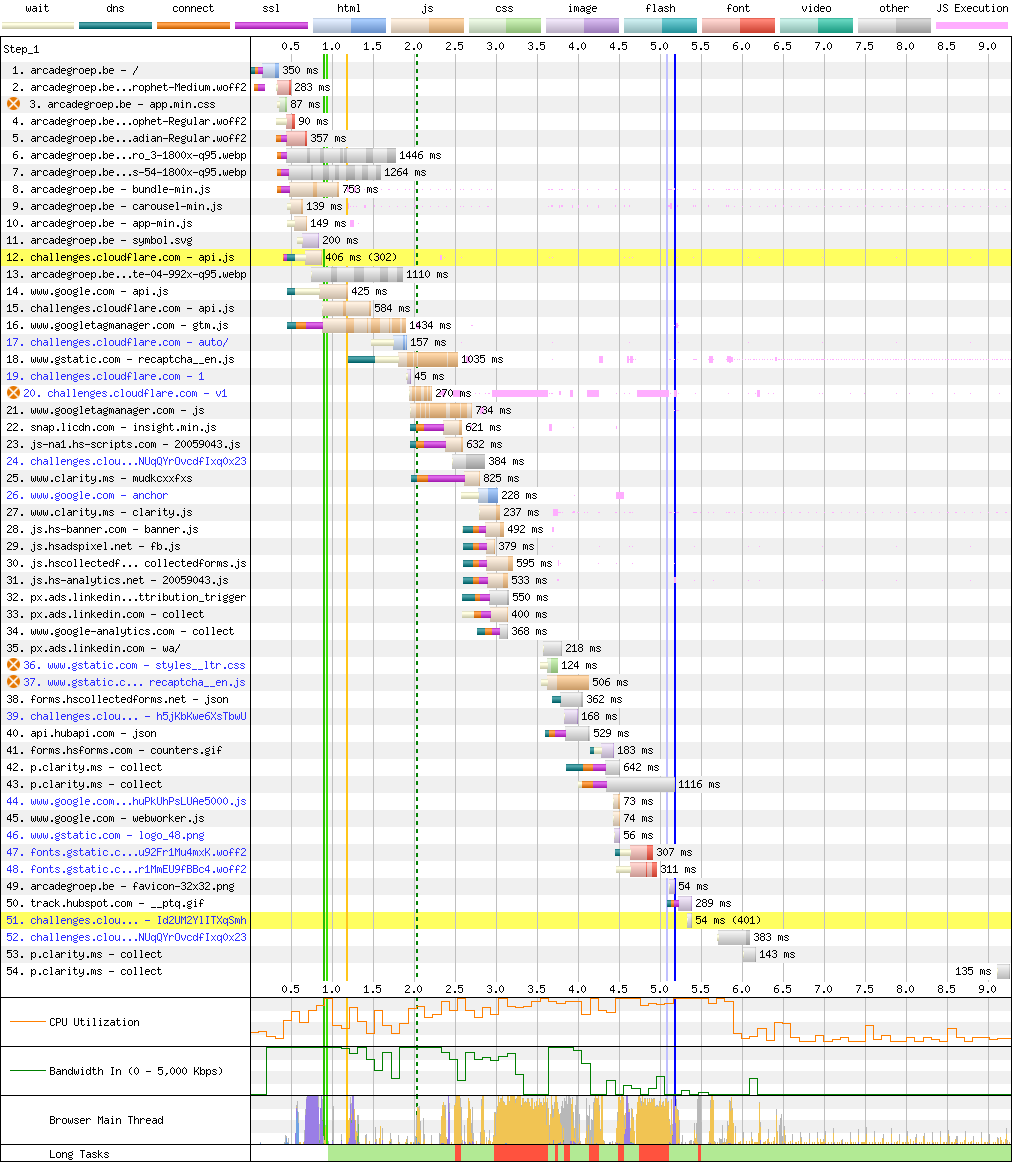Open request 37 recaptcha__en.js link
The image size is (1012, 1162).
click(x=134, y=683)
